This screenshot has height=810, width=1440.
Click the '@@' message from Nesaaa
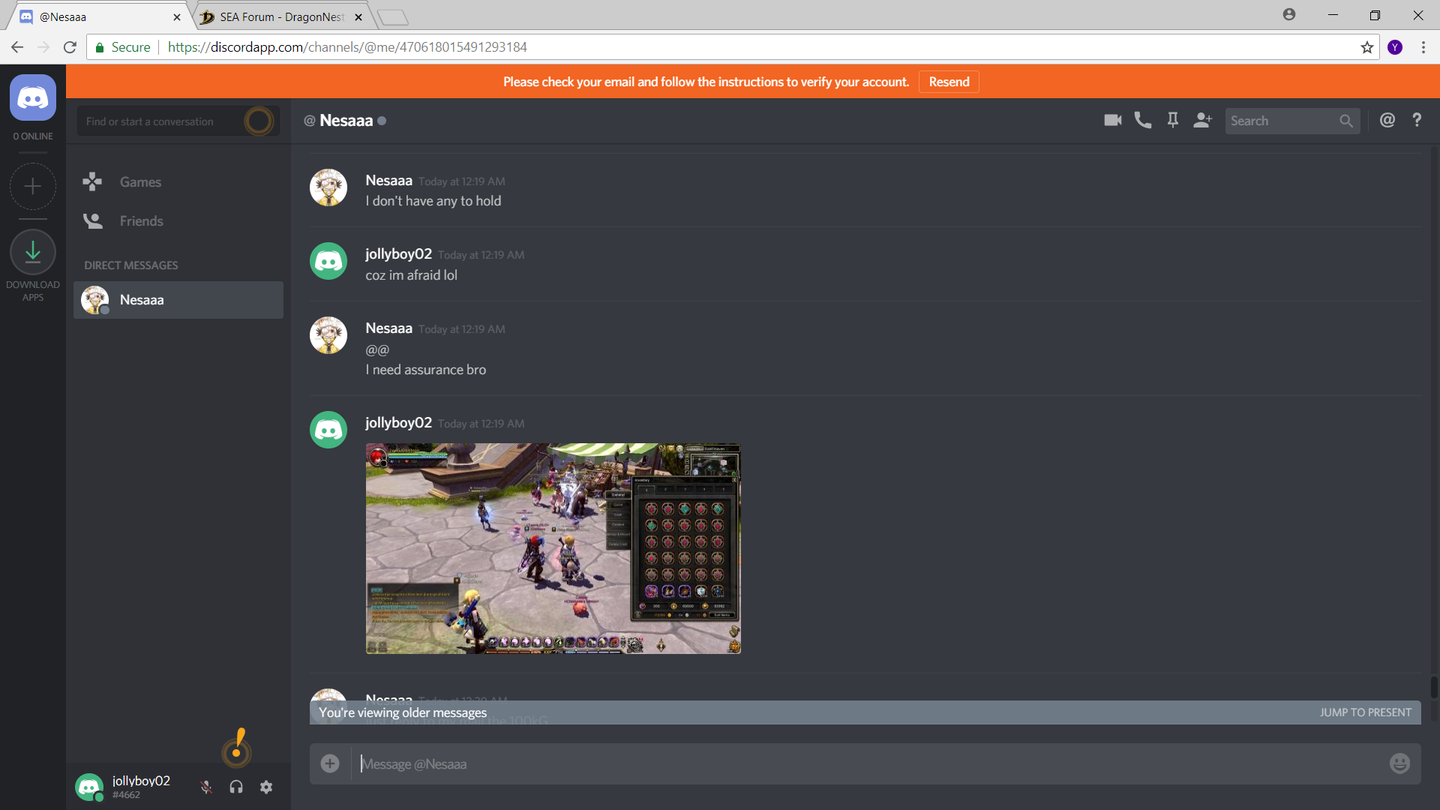pyautogui.click(x=377, y=349)
